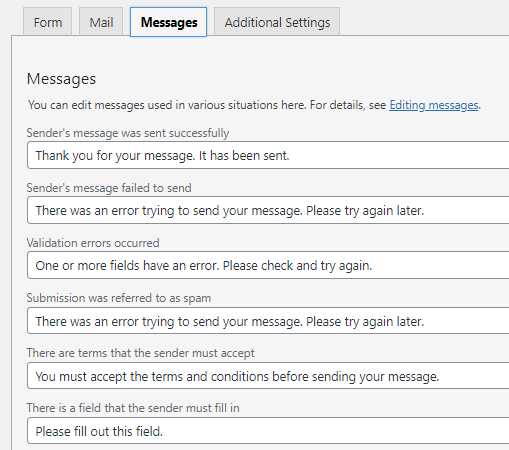Click the 'Sender's message was sent successfully' label
The height and width of the screenshot is (450, 509).
tap(128, 133)
